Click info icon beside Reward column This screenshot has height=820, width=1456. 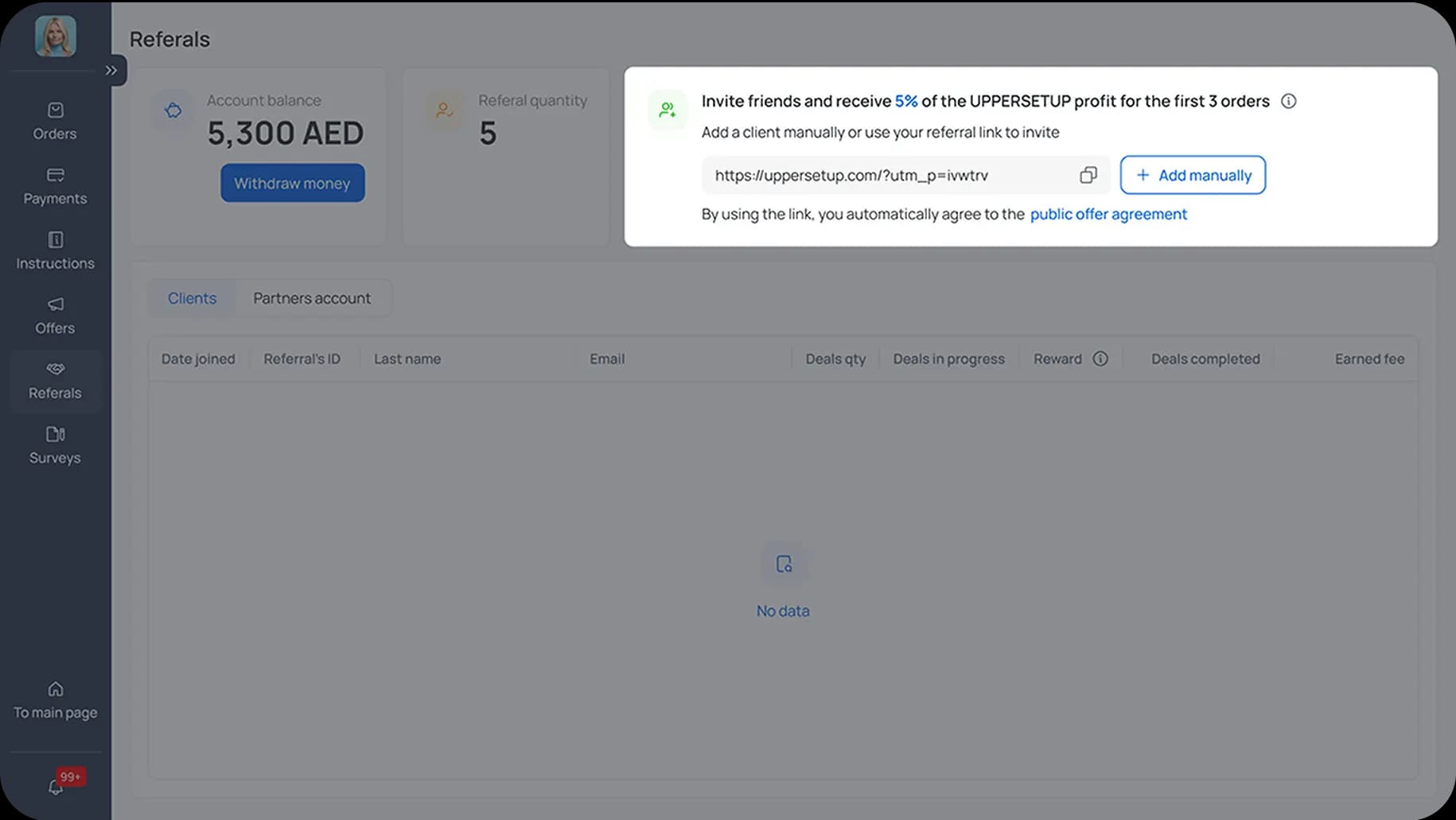coord(1100,359)
